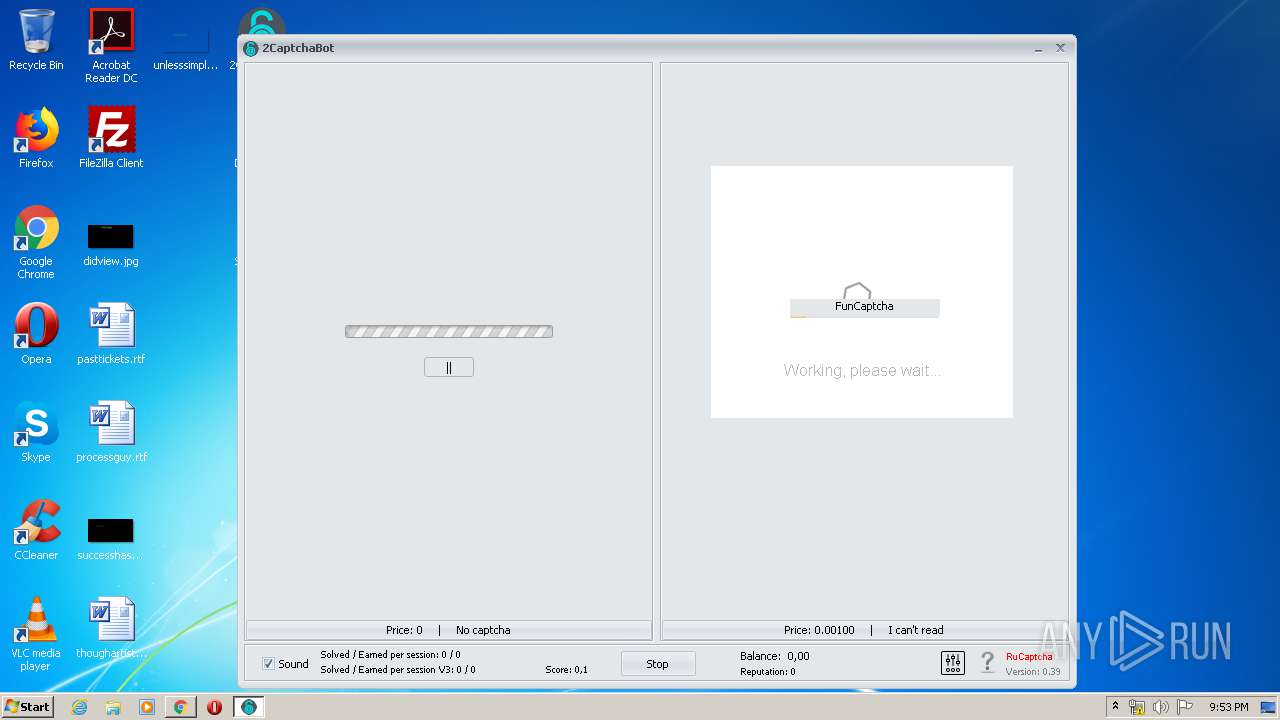Select the Acrobat Reader DC desktop icon
Viewport: 1280px width, 720px height.
tap(111, 46)
